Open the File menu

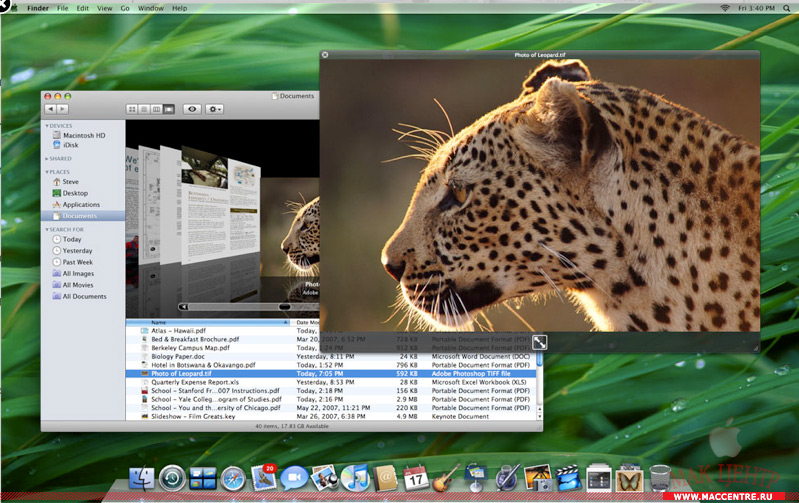click(63, 8)
